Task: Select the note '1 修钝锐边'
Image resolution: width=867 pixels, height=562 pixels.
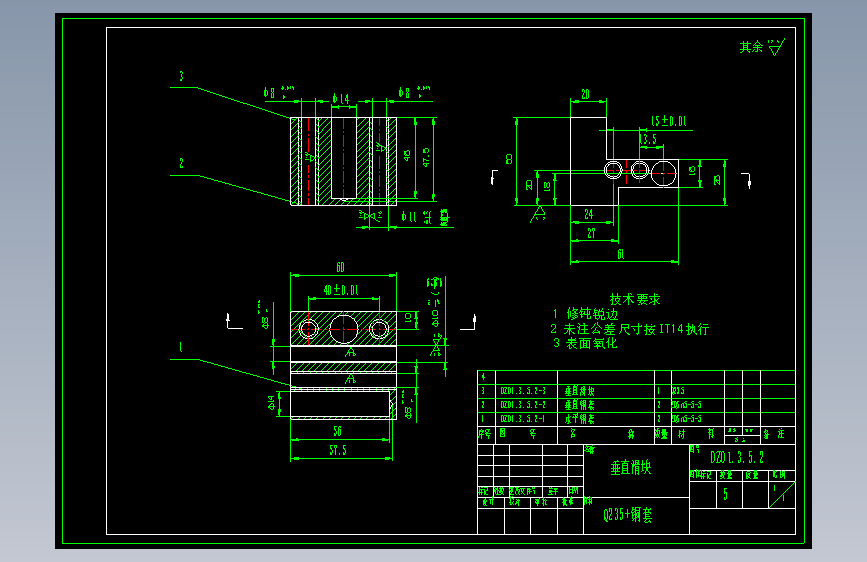Action: (586, 314)
